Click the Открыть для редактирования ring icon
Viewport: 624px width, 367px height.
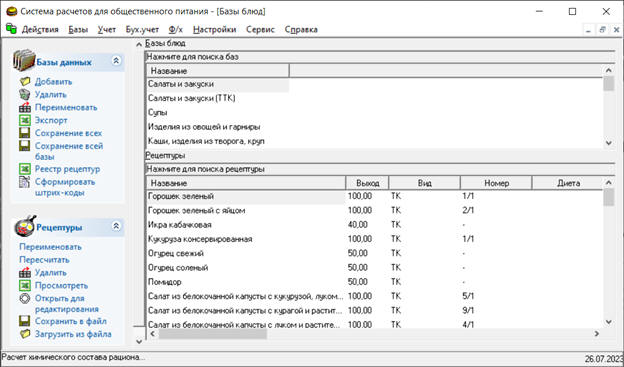tap(25, 298)
